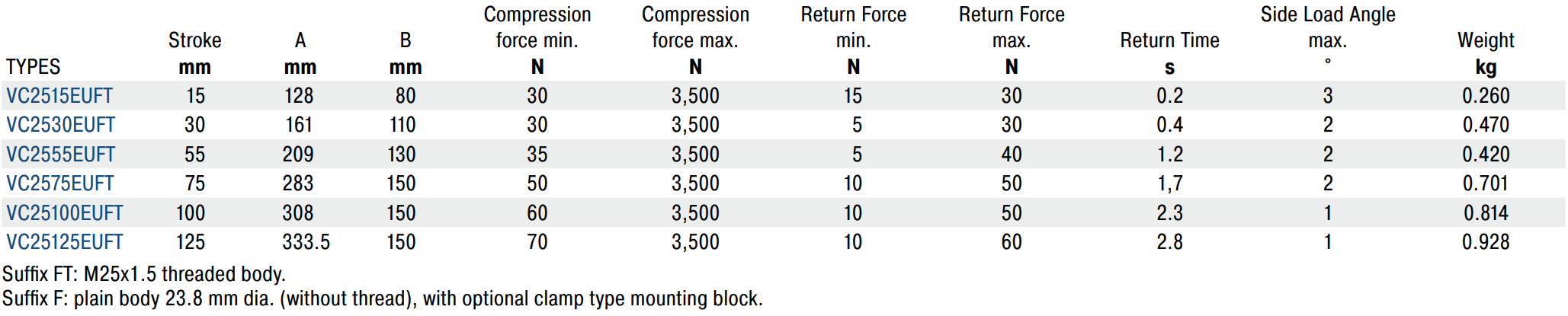This screenshot has width=1568, height=316.
Task: Select the 0.260 weight cell
Action: [1486, 96]
